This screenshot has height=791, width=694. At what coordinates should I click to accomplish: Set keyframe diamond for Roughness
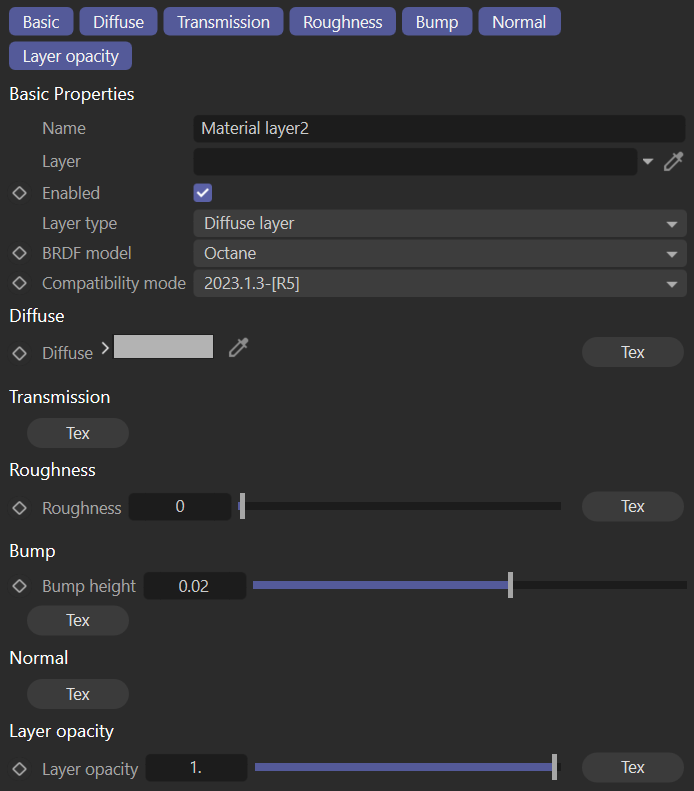click(19, 508)
